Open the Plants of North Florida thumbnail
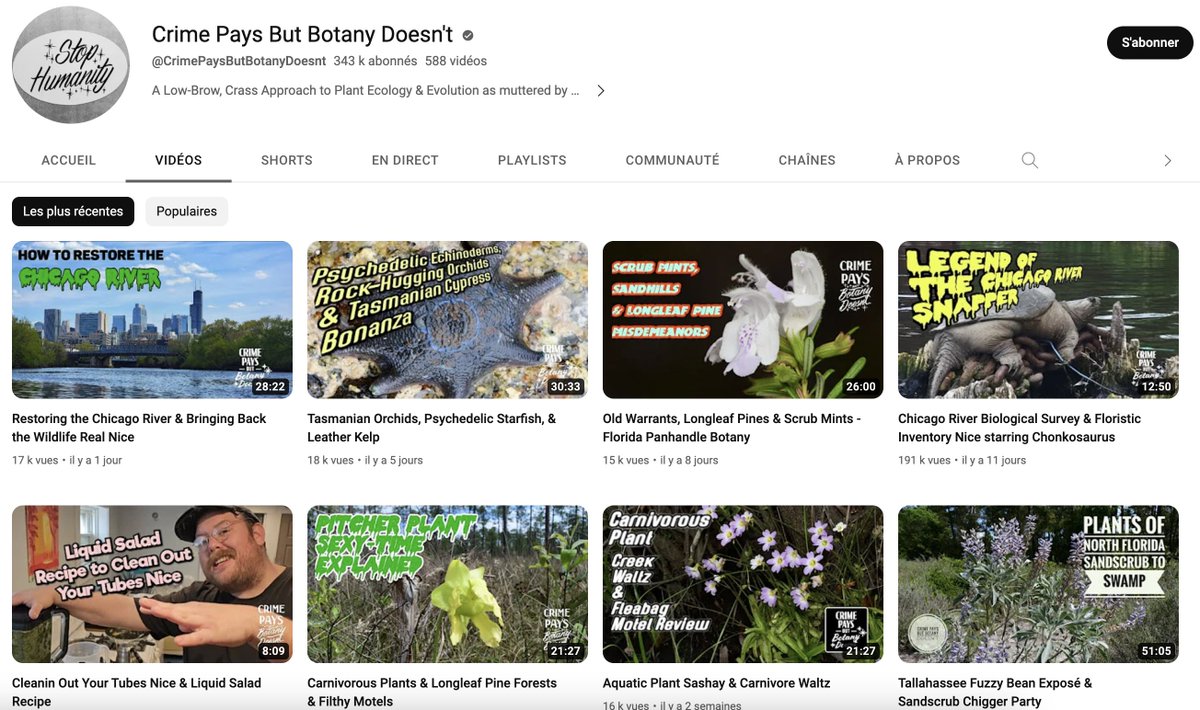Viewport: 1200px width, 710px height. (1038, 584)
